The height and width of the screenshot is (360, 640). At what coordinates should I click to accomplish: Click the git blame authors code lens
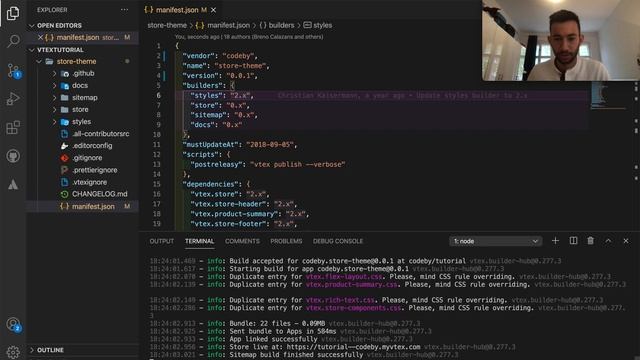click(249, 37)
